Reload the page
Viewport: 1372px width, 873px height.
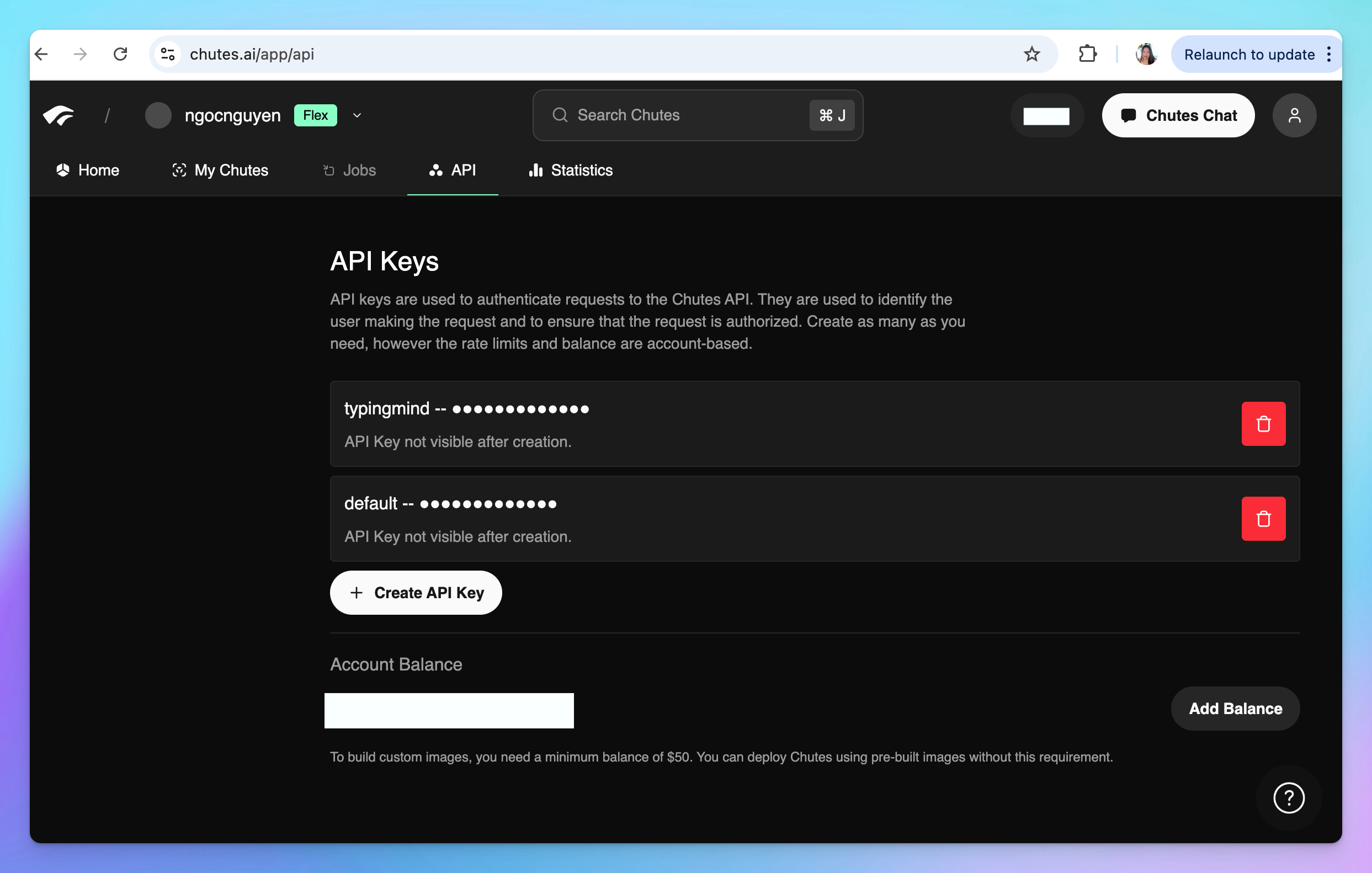[120, 54]
